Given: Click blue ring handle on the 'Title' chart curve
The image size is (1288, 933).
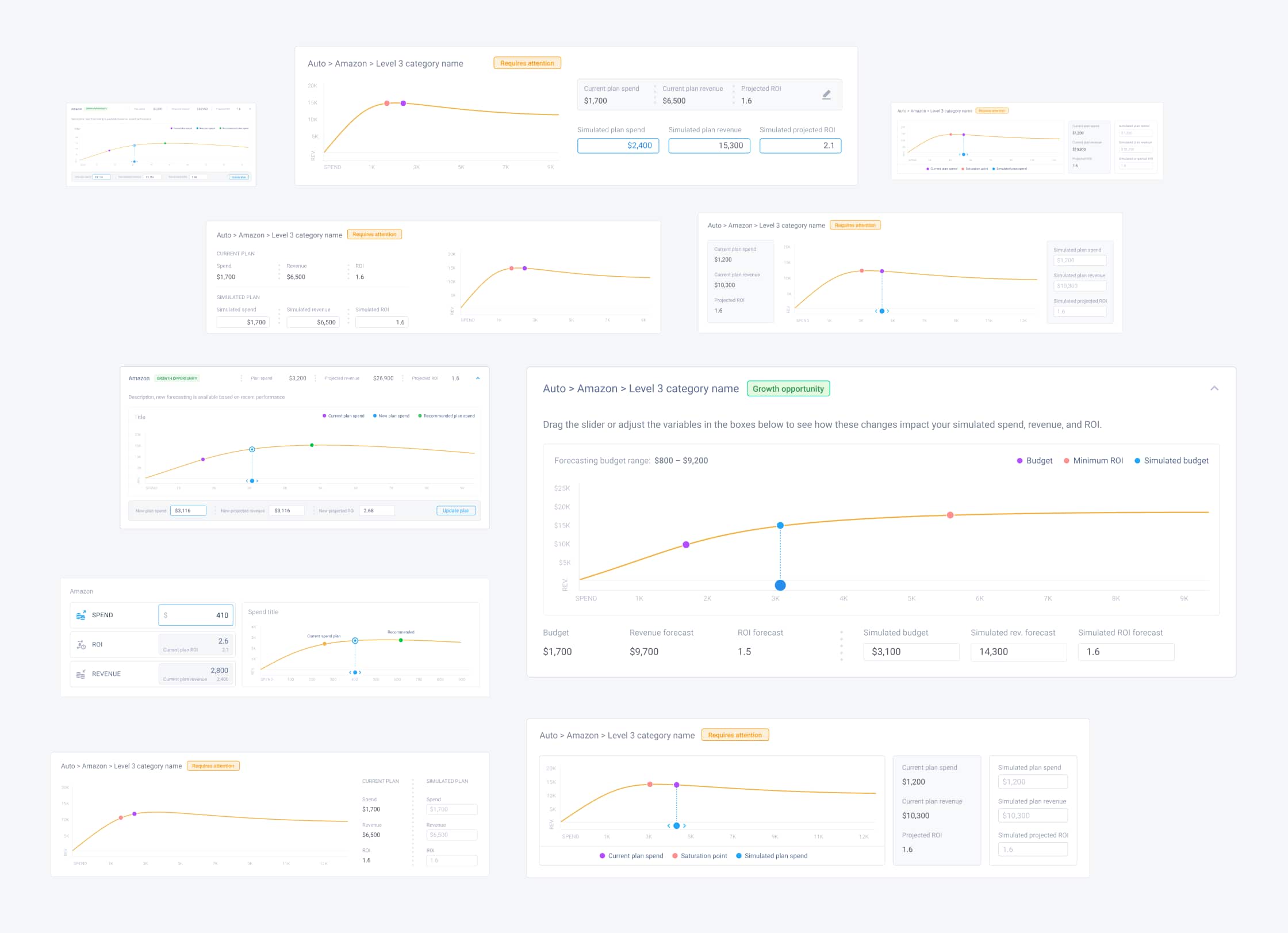Looking at the screenshot, I should pyautogui.click(x=252, y=449).
